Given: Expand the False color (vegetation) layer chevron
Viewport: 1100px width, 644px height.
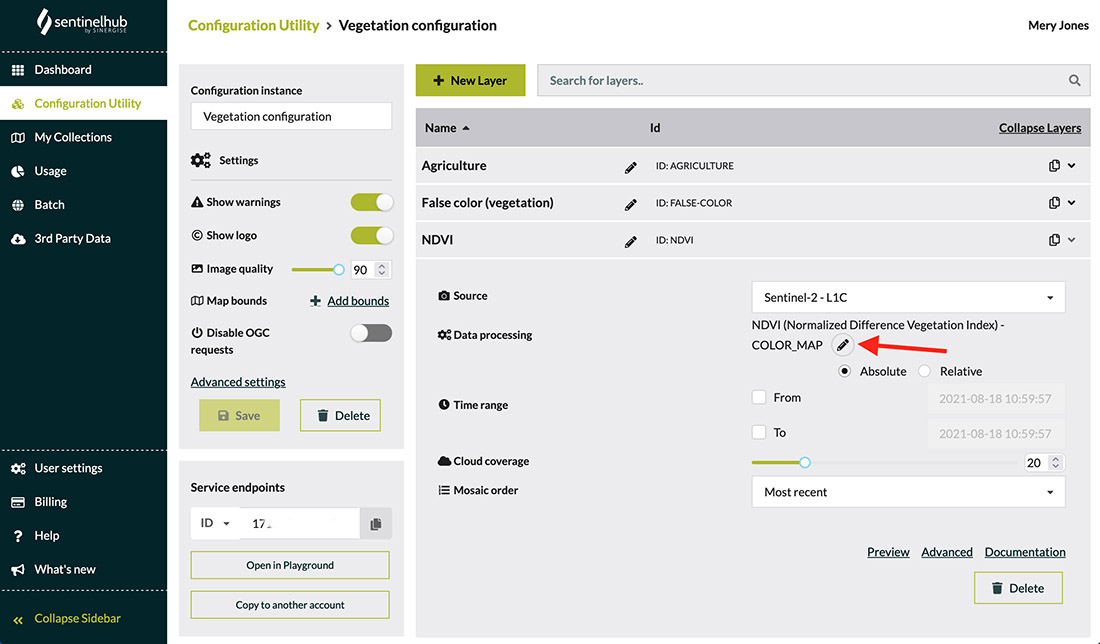Looking at the screenshot, I should click(x=1071, y=203).
